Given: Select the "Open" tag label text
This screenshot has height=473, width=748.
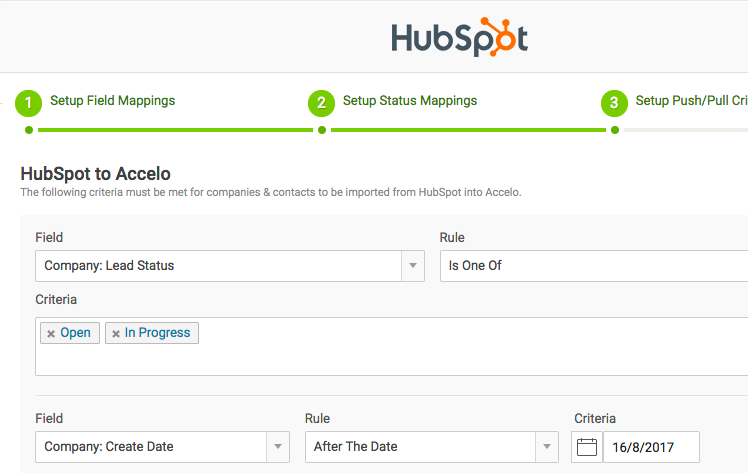Looking at the screenshot, I should click(75, 333).
